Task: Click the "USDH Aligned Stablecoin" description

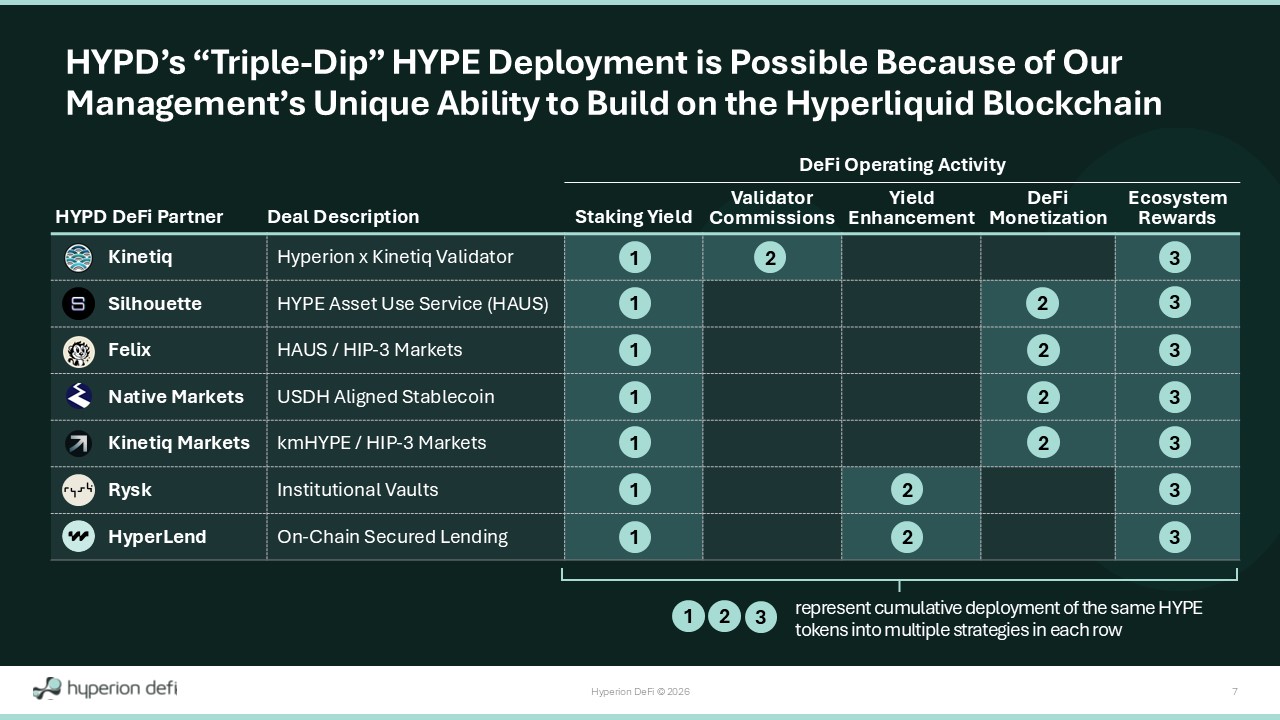Action: tap(386, 397)
